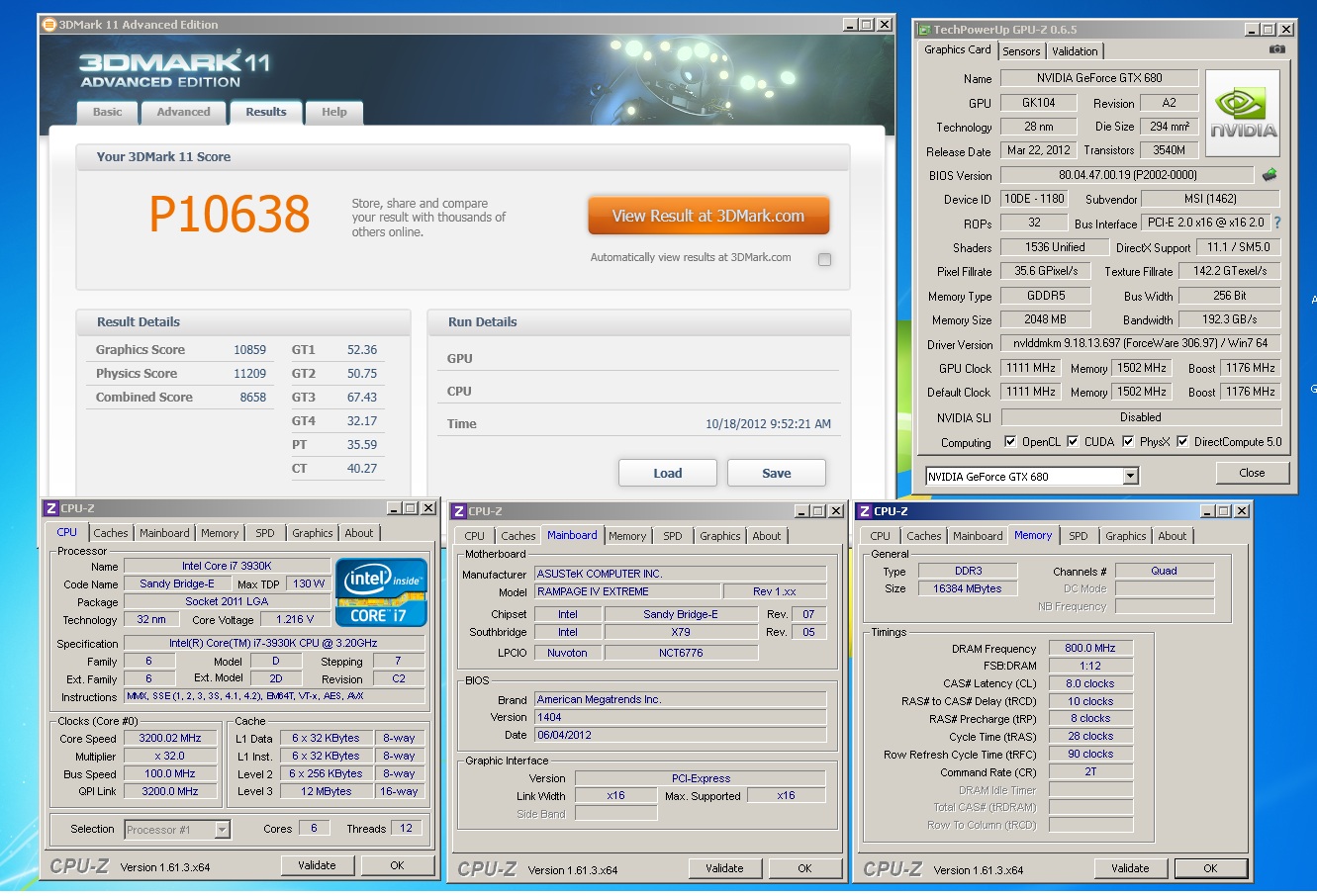This screenshot has width=1317, height=896.
Task: Click the run time 10/18/2012 9:52:21 AM
Action: click(x=768, y=424)
